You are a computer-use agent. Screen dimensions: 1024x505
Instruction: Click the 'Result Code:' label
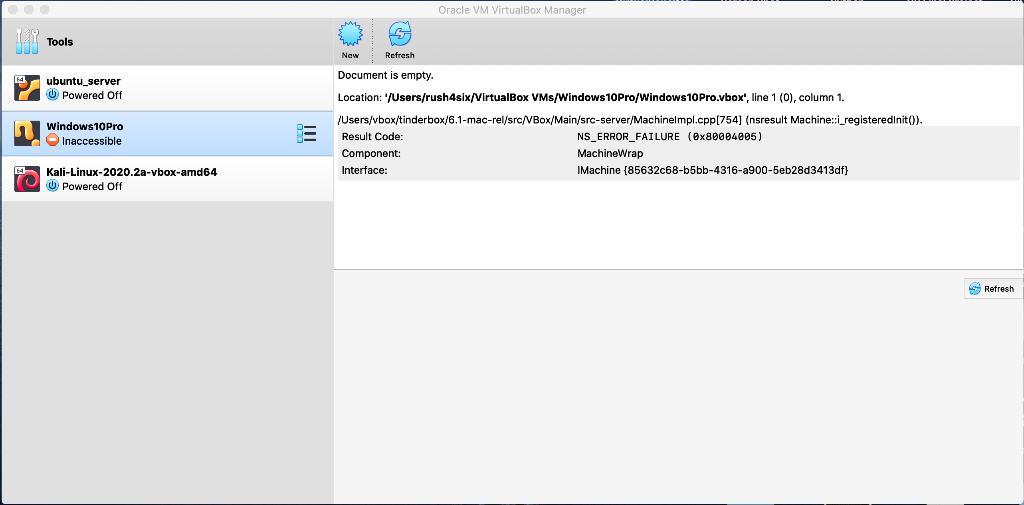(372, 137)
